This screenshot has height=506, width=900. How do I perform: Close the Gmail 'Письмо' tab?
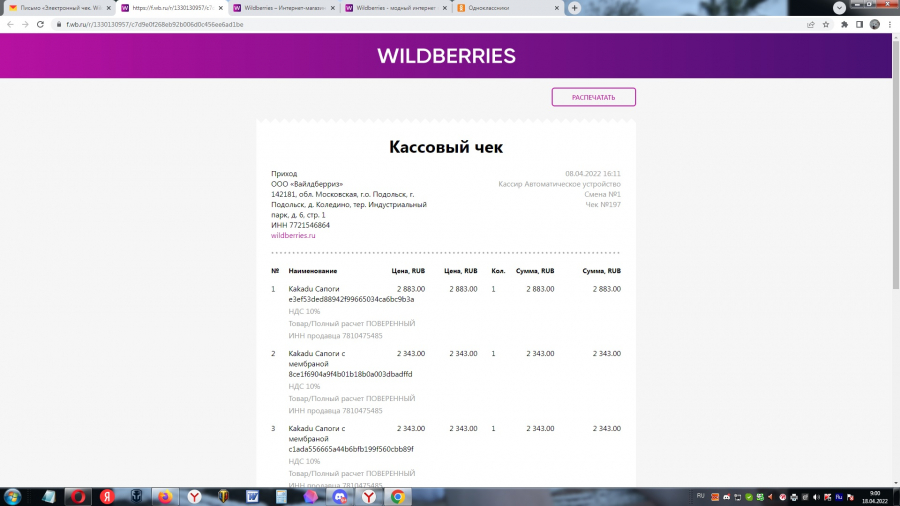tap(108, 8)
